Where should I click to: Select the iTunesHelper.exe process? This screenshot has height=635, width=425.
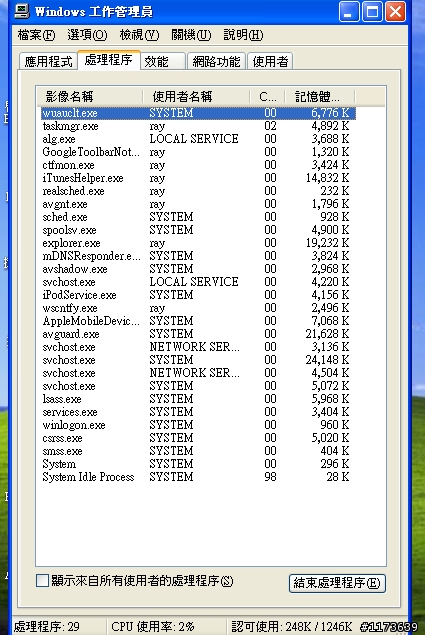[x=198, y=178]
